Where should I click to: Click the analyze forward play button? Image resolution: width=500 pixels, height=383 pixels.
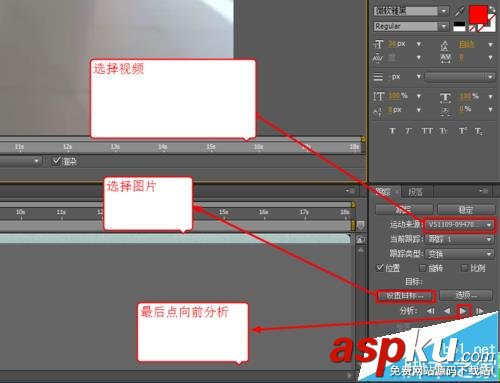tap(463, 311)
